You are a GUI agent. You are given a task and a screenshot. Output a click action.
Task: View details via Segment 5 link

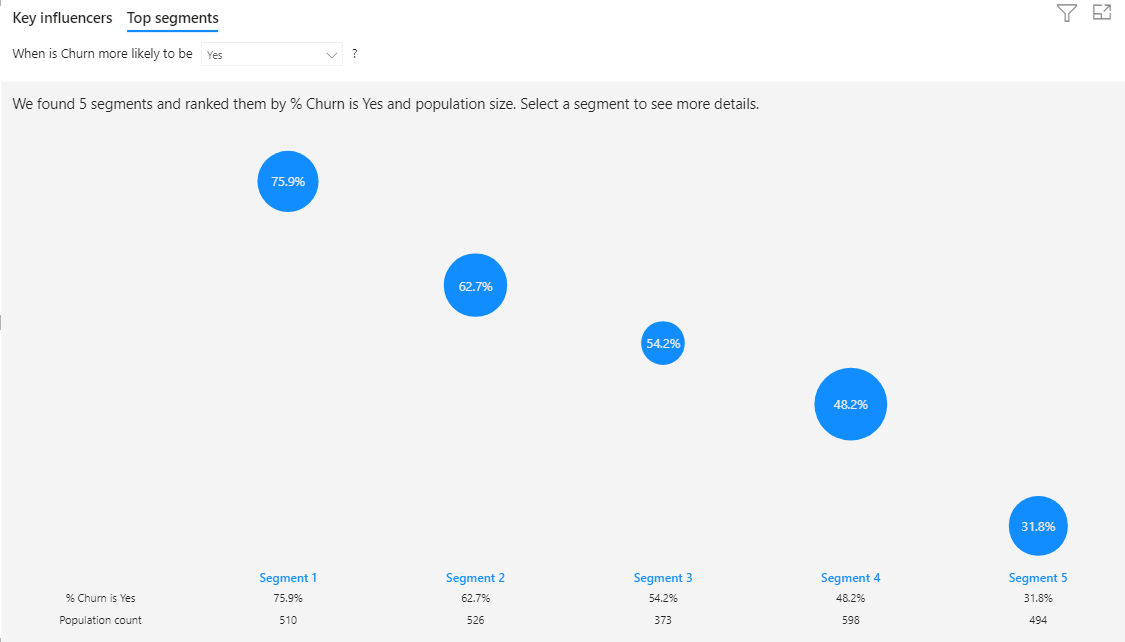[1038, 578]
